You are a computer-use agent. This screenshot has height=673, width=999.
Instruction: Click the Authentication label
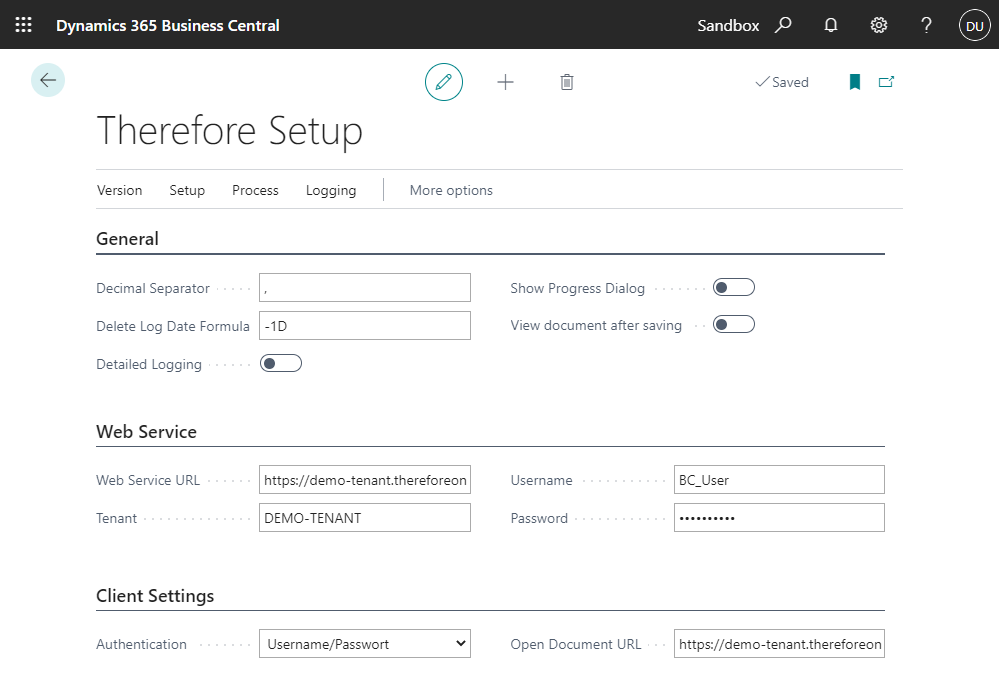coord(141,644)
